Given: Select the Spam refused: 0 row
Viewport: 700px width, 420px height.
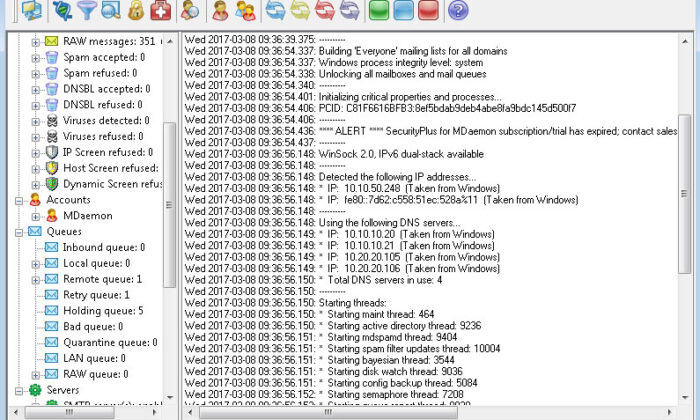Looking at the screenshot, I should (100, 73).
